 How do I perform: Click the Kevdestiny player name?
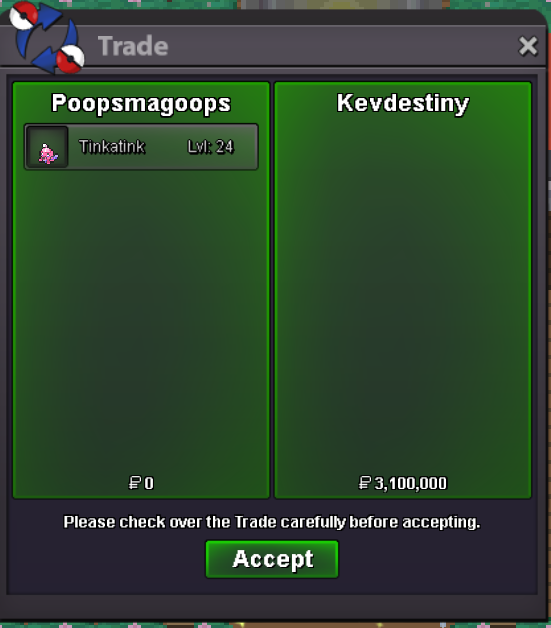click(403, 103)
